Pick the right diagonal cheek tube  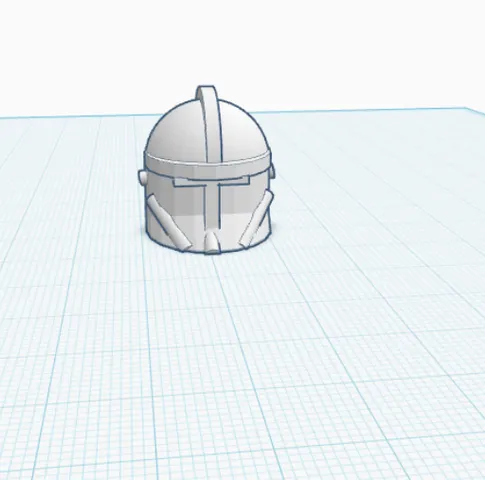tap(256, 220)
